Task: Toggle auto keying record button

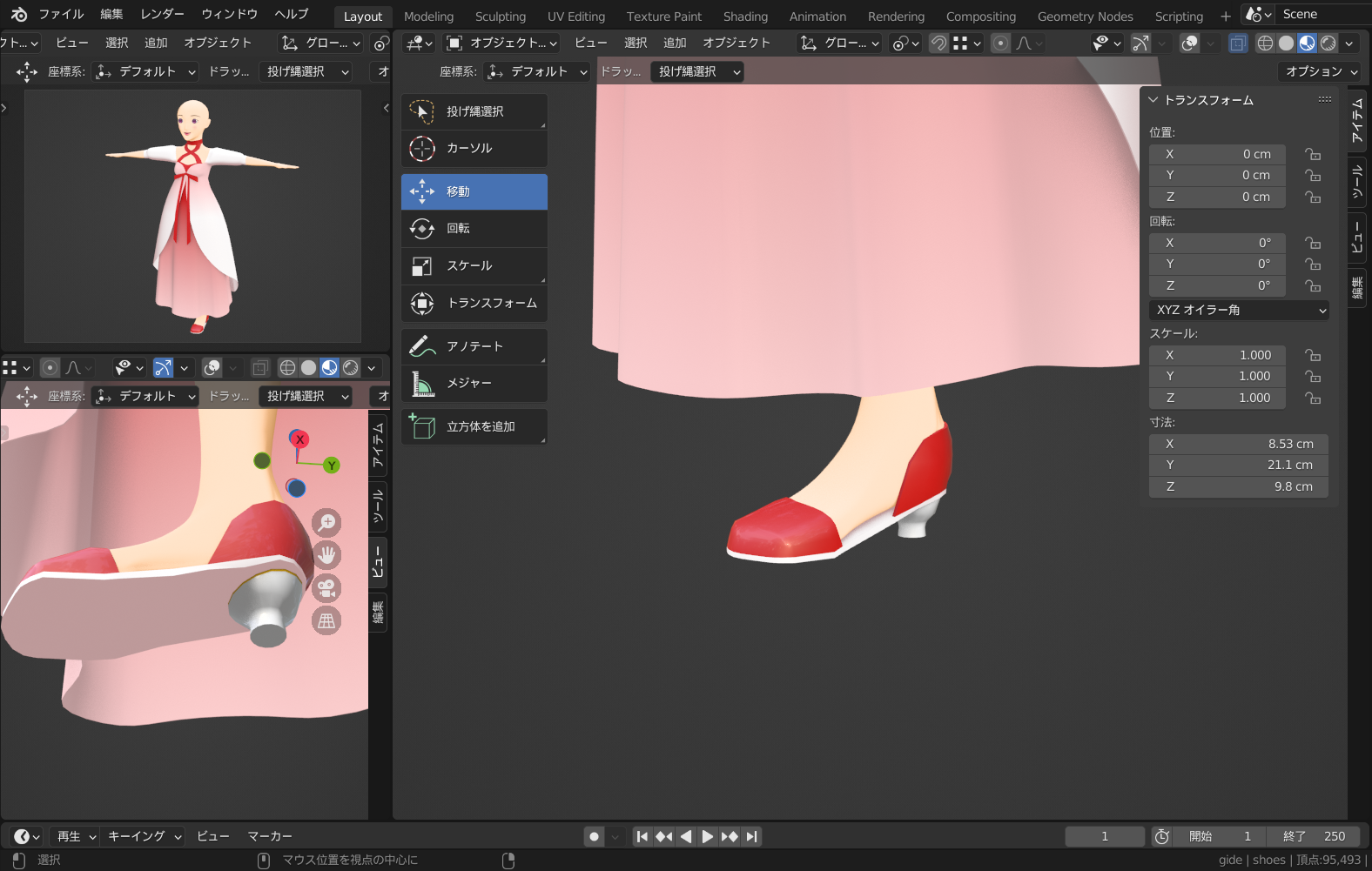Action: pos(595,837)
